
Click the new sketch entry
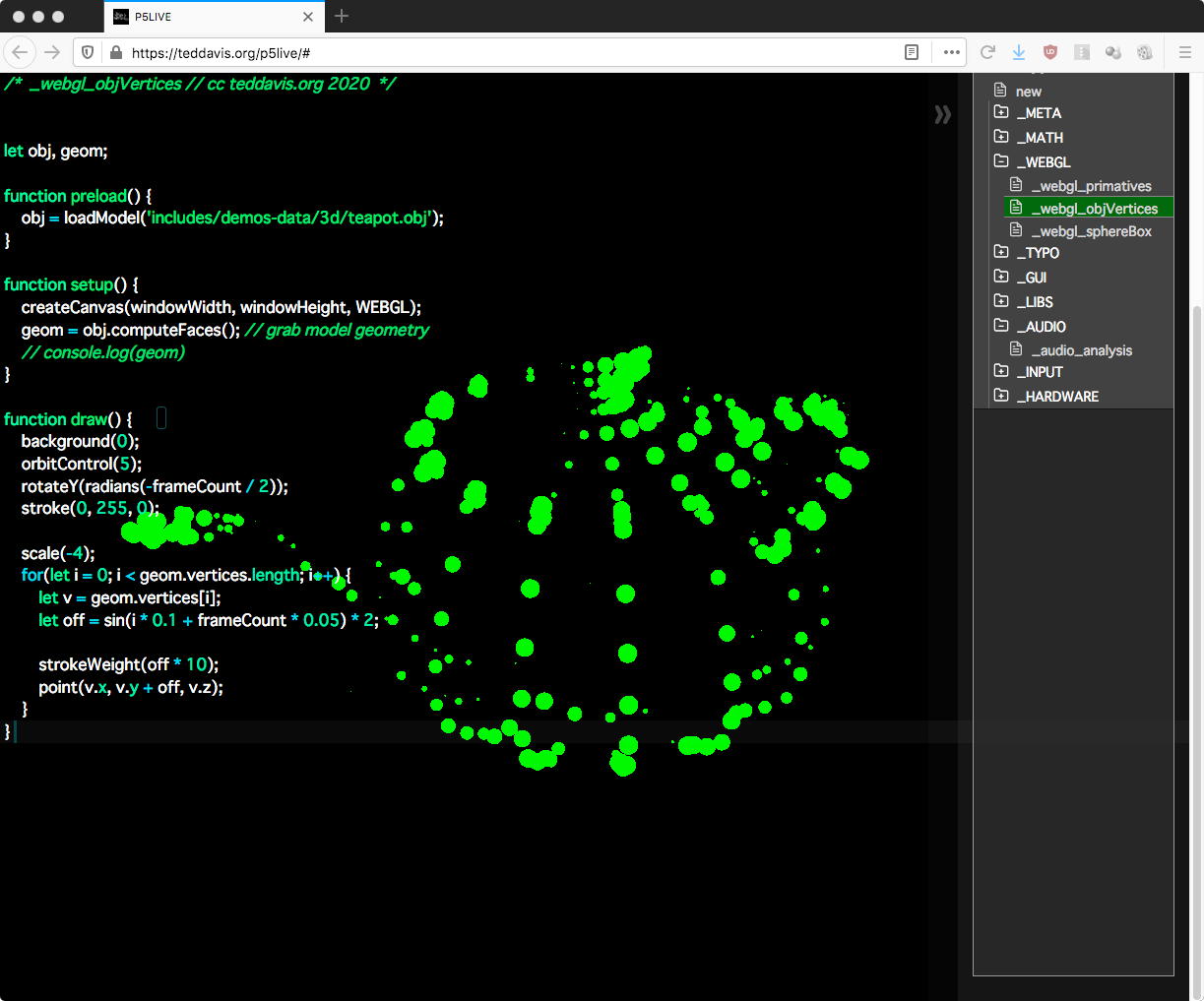(1028, 91)
